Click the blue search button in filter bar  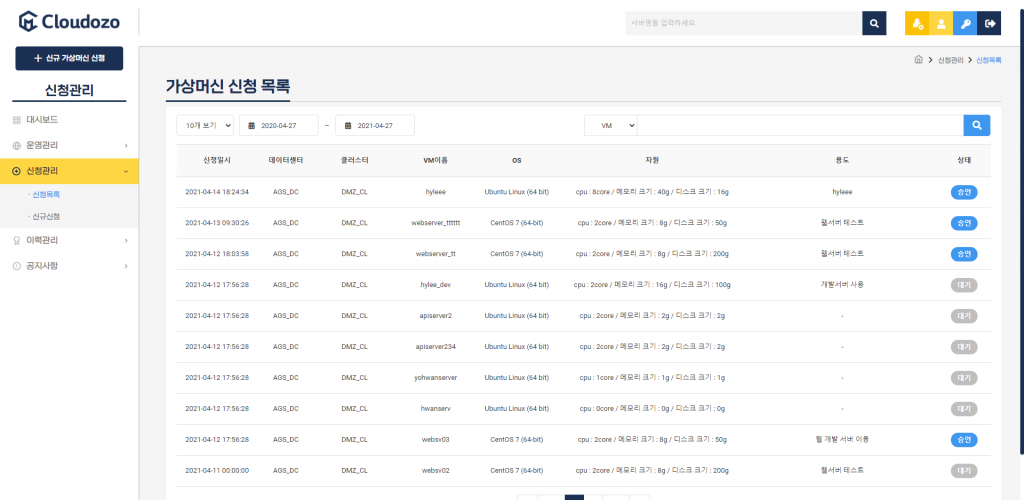point(977,125)
